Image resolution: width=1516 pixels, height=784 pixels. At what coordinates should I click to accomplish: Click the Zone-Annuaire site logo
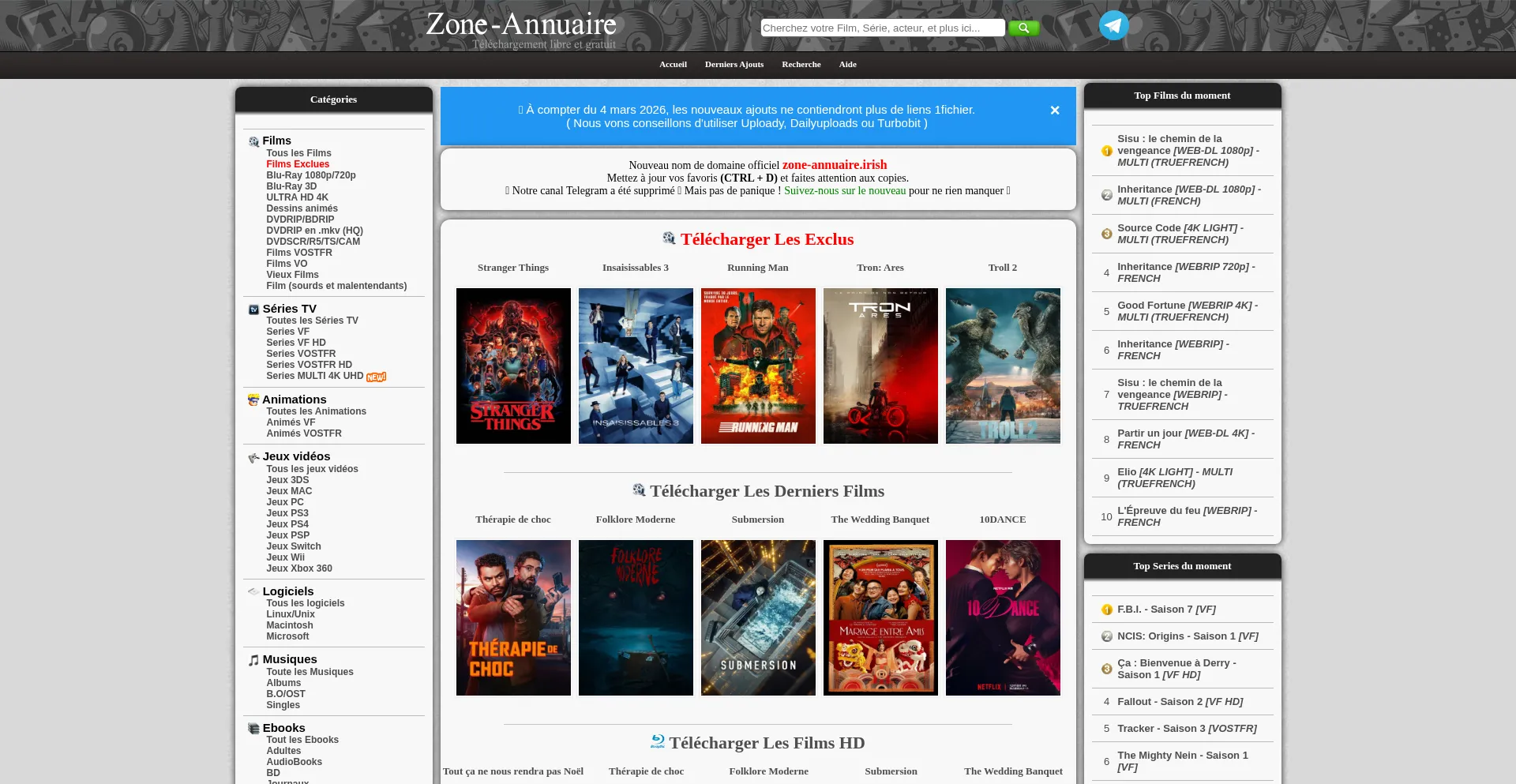[521, 28]
